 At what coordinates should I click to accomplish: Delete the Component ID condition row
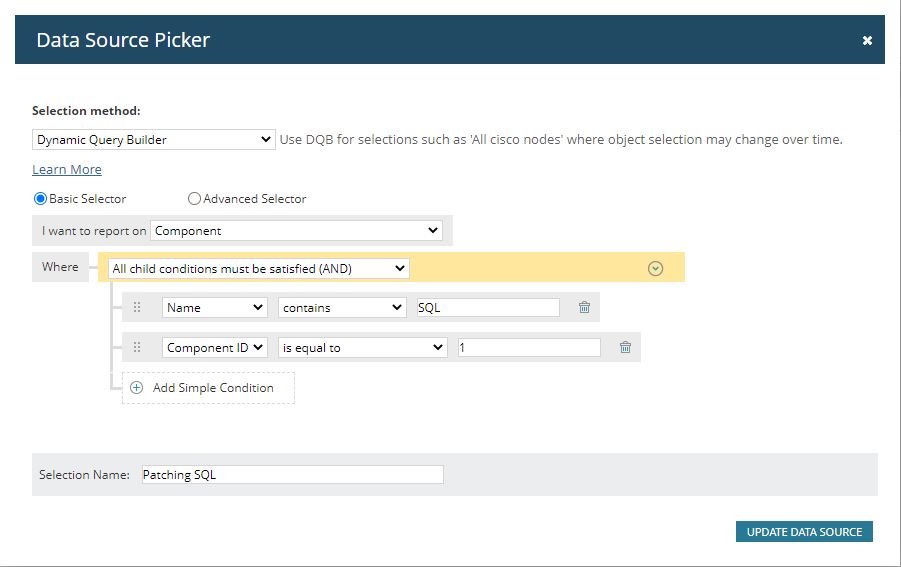pos(625,348)
